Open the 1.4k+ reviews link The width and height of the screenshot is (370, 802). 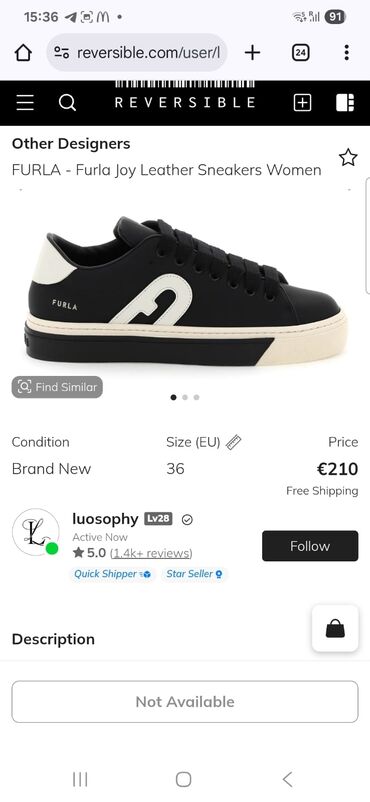point(151,553)
